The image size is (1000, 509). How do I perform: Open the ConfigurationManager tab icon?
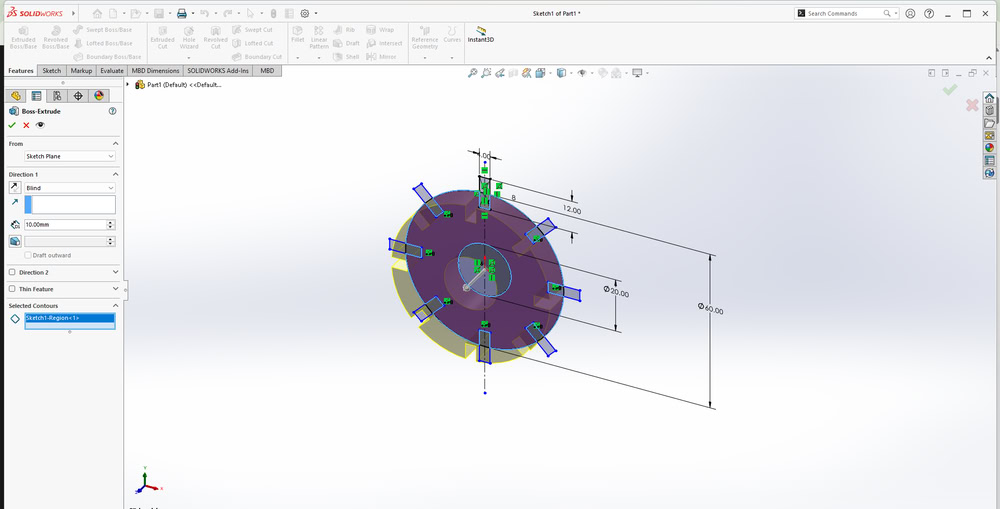(x=57, y=96)
